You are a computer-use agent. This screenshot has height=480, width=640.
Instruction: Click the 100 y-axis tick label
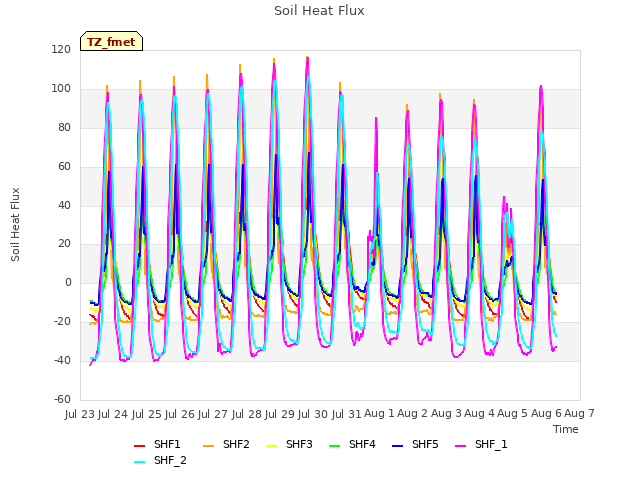click(61, 89)
